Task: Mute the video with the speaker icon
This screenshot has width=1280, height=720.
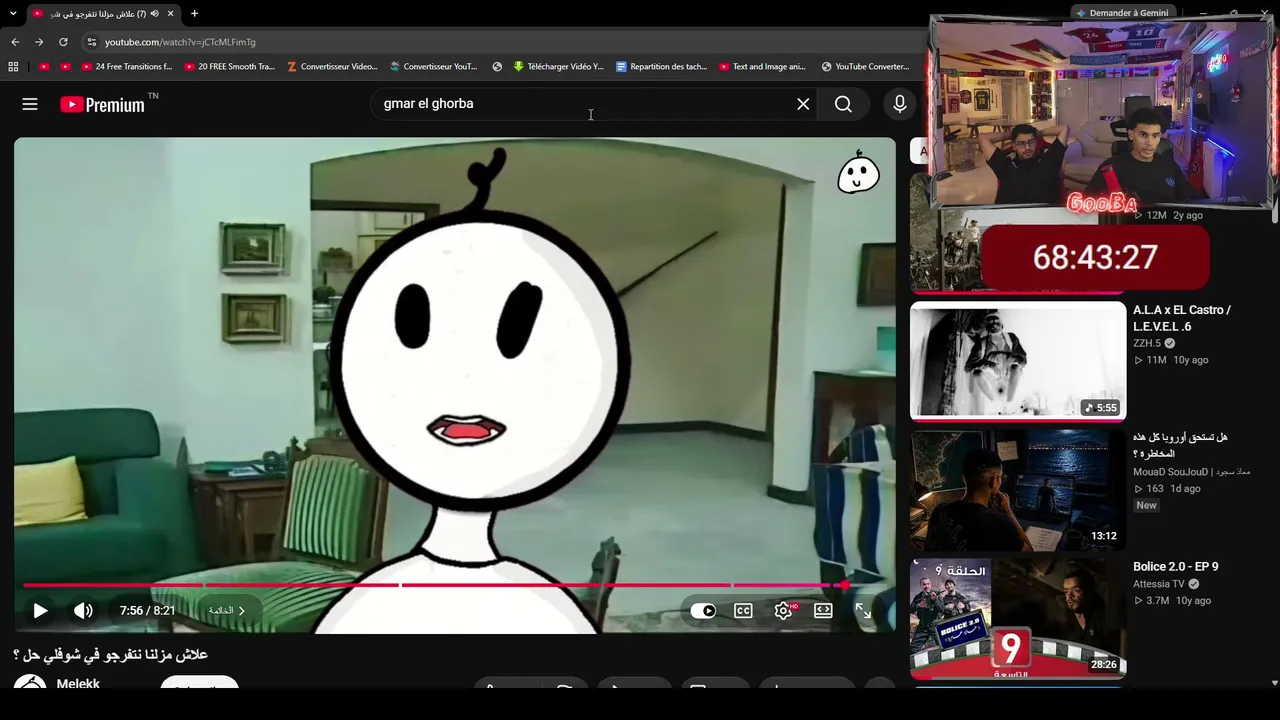Action: pyautogui.click(x=83, y=611)
